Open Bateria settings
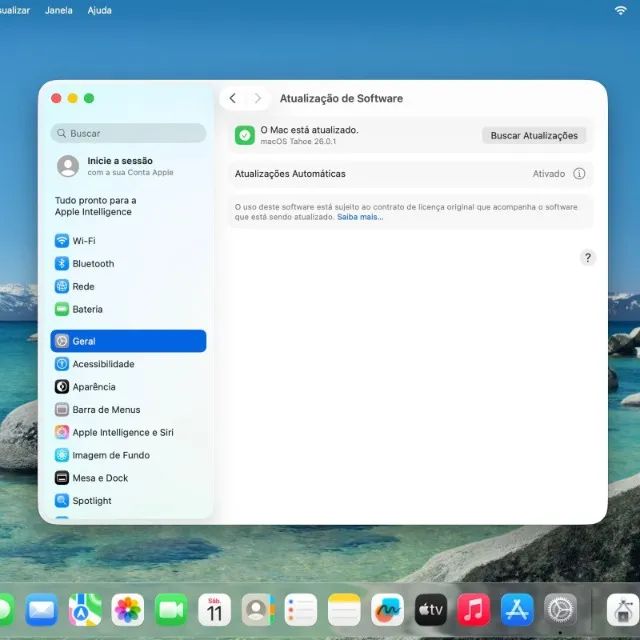This screenshot has height=640, width=640. (x=128, y=309)
